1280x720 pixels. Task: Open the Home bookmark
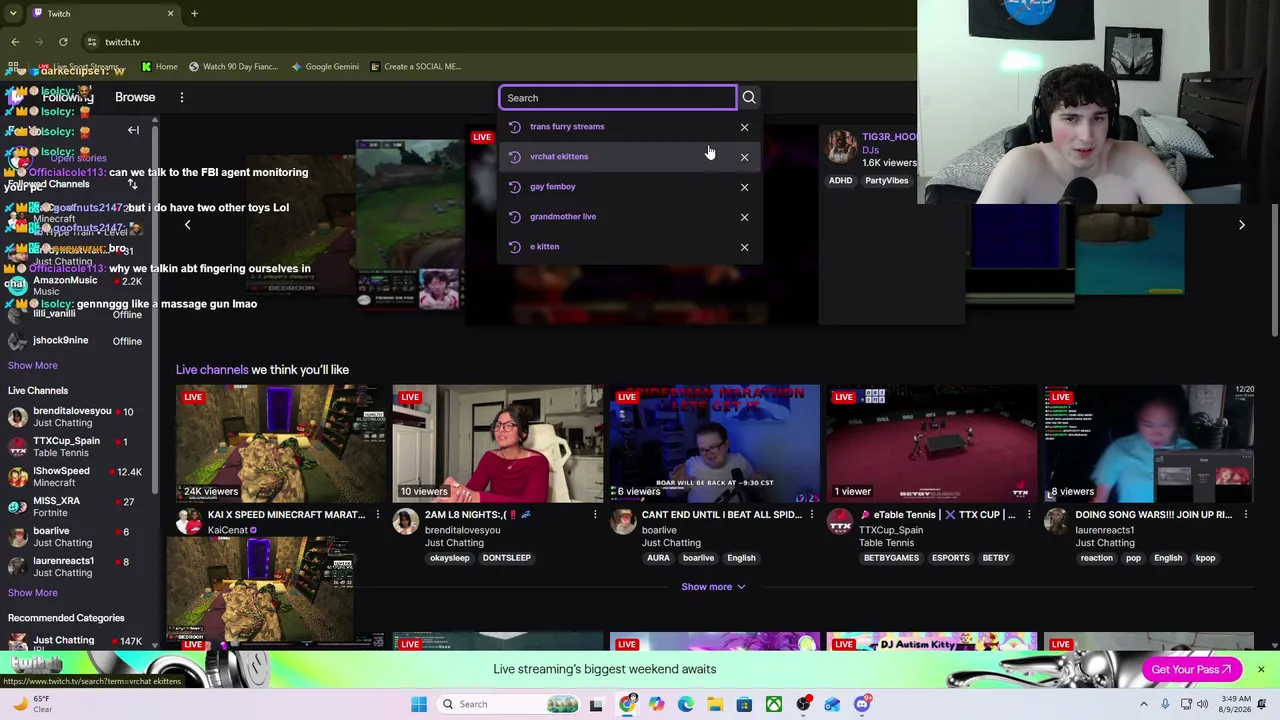coord(159,66)
